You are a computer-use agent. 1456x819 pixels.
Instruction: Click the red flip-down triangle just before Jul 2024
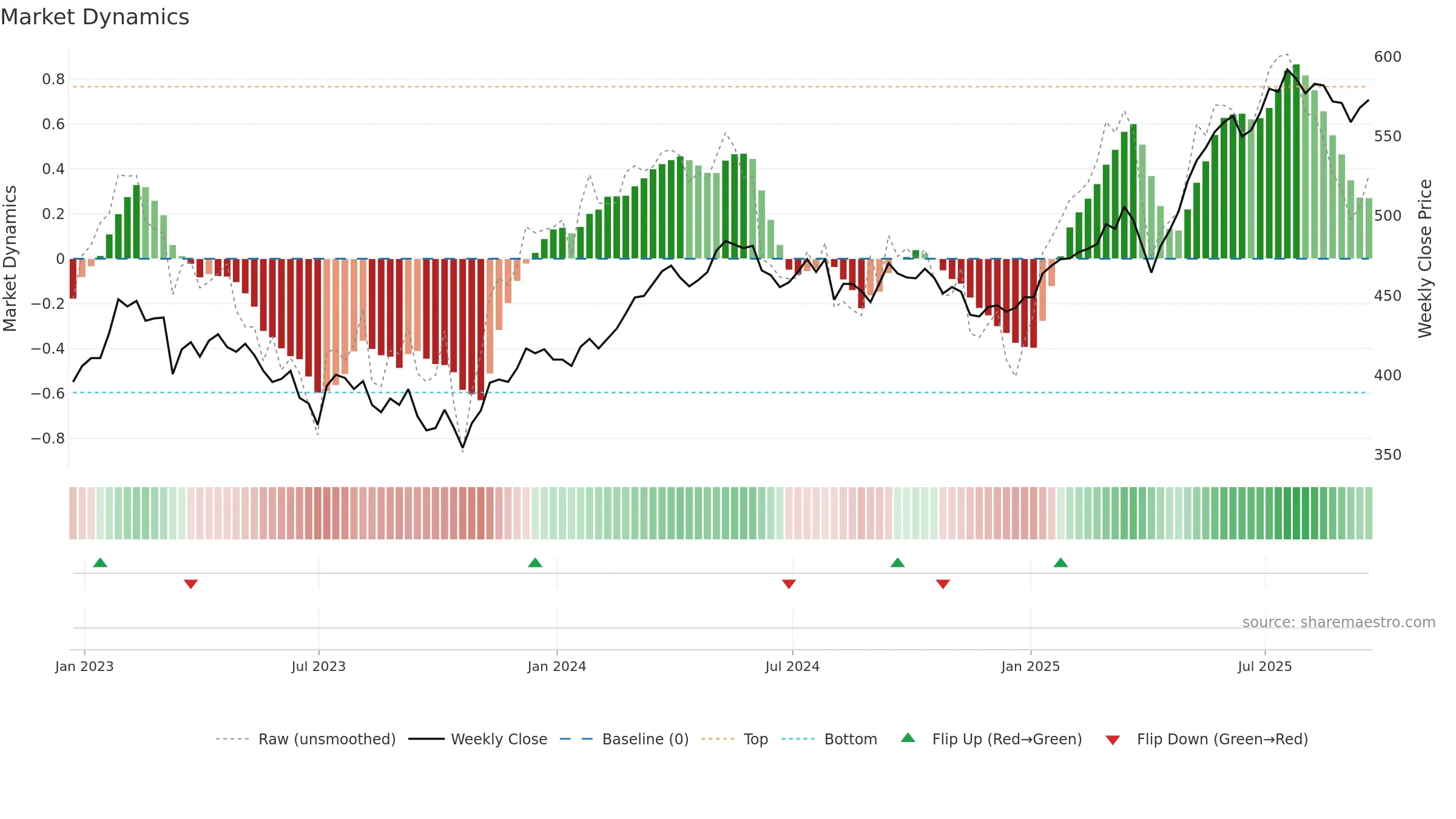click(789, 584)
